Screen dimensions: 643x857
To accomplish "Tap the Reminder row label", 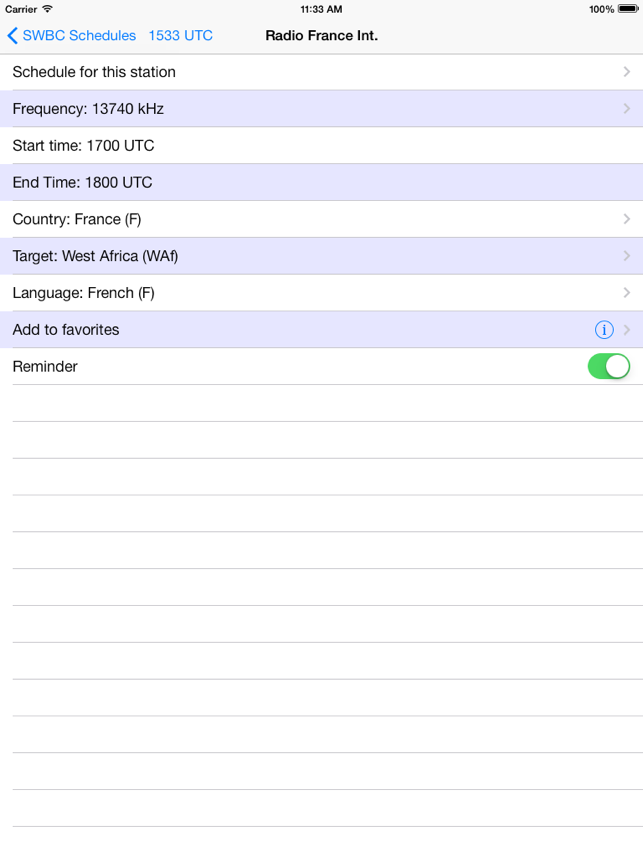I will 45,366.
